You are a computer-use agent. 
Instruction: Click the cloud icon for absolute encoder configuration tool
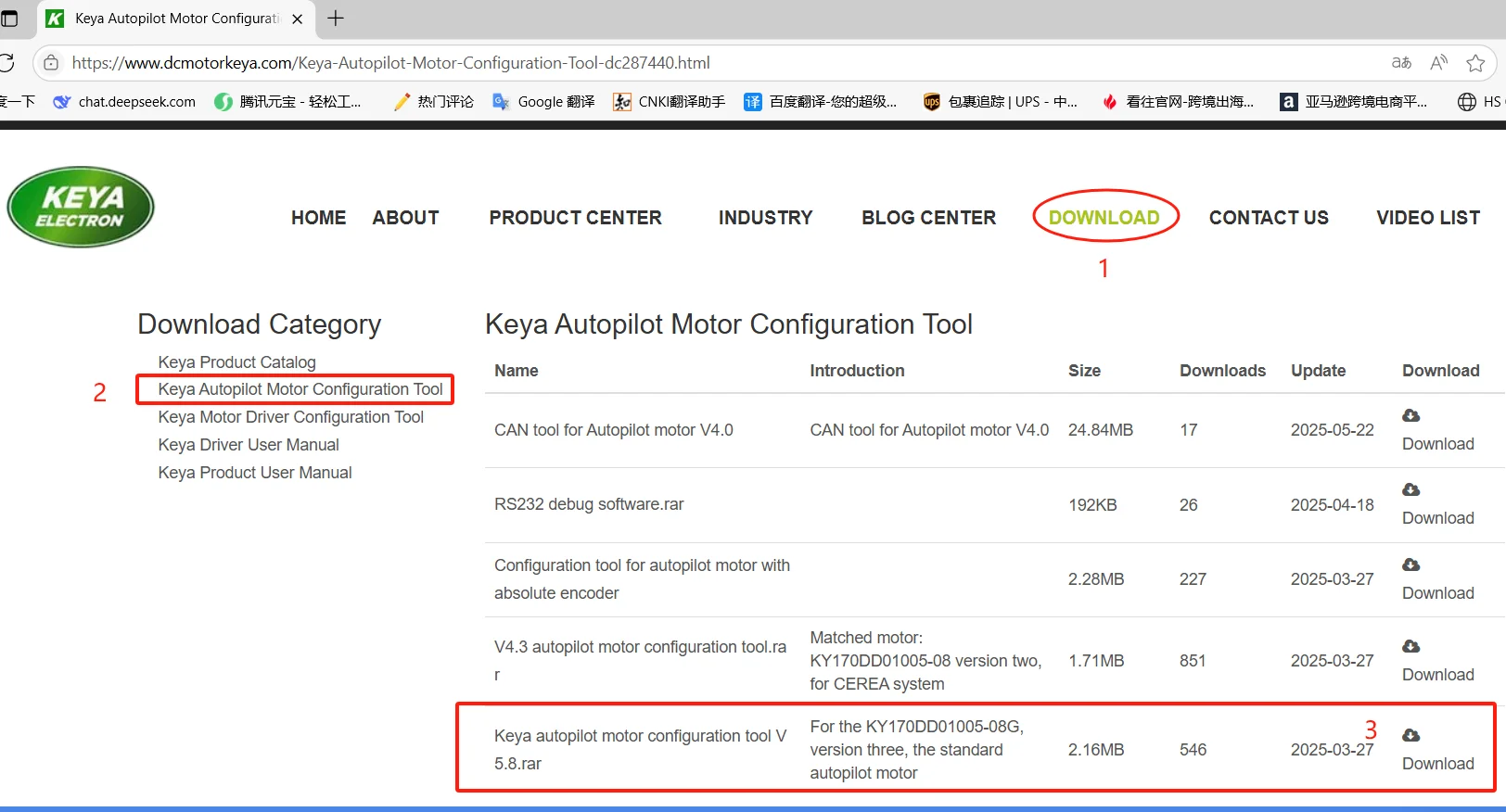[x=1411, y=565]
